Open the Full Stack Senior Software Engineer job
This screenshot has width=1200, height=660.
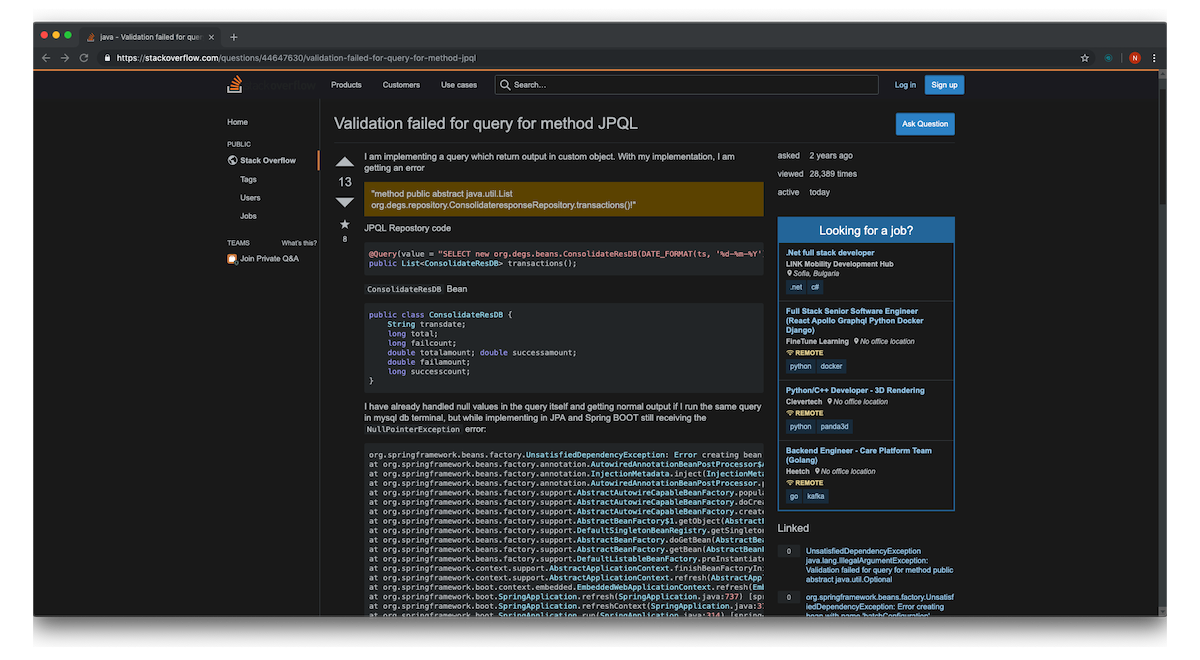(855, 320)
